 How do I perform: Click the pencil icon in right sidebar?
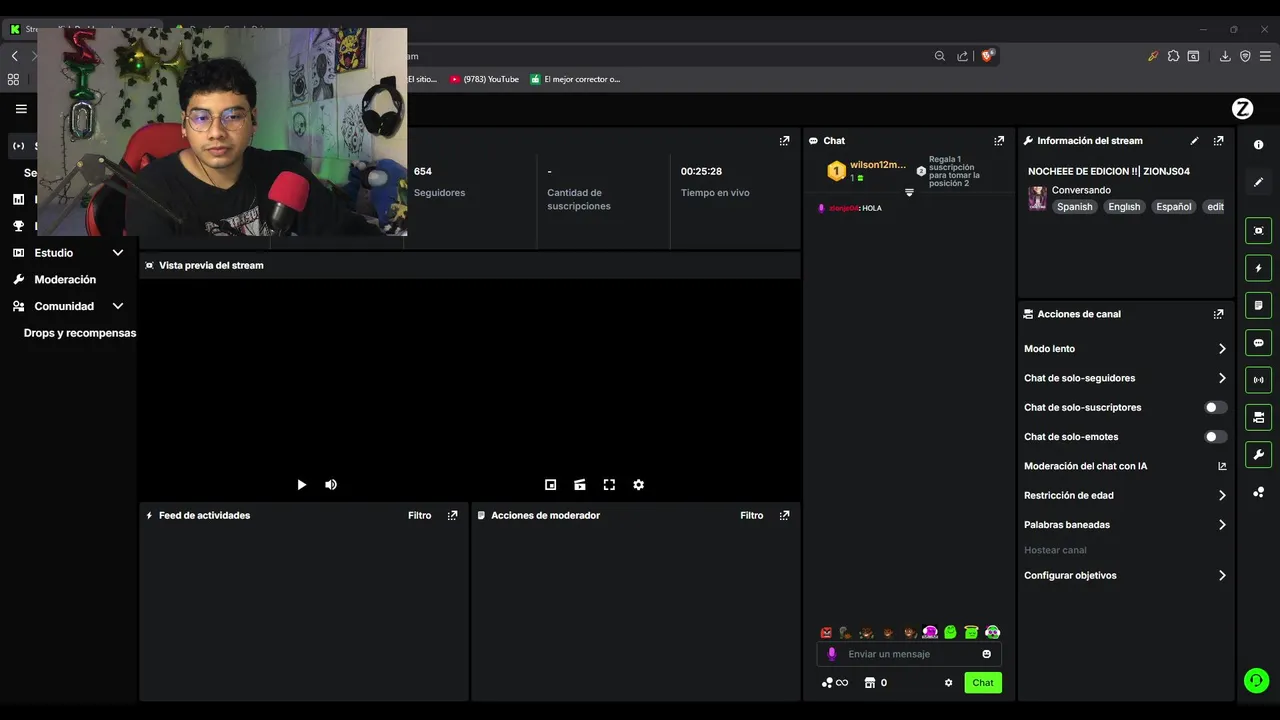[x=1258, y=182]
